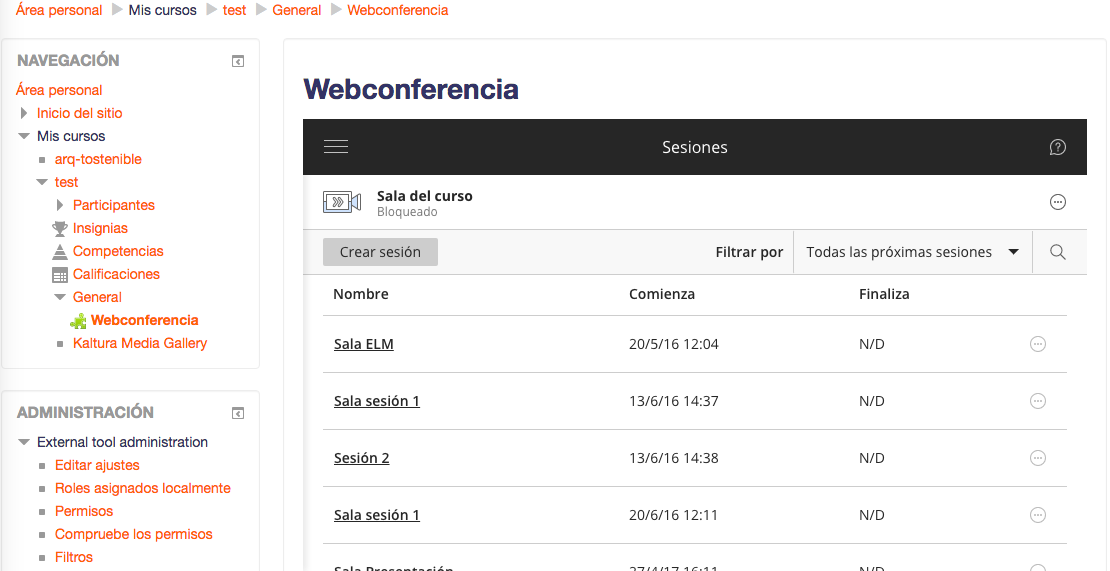Open the Sala ELM session

coord(364,345)
